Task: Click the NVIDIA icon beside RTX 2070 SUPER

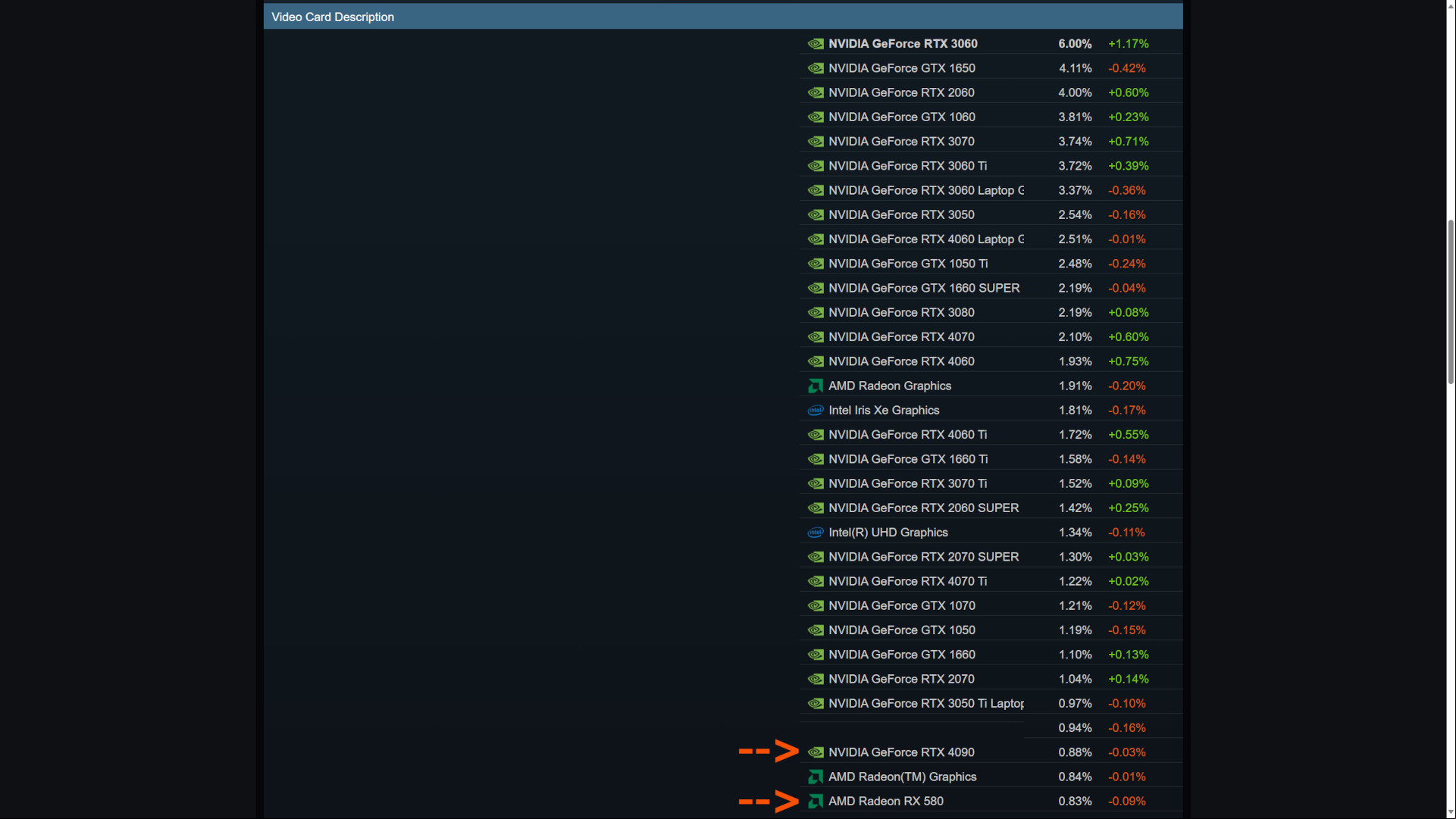Action: pos(816,557)
